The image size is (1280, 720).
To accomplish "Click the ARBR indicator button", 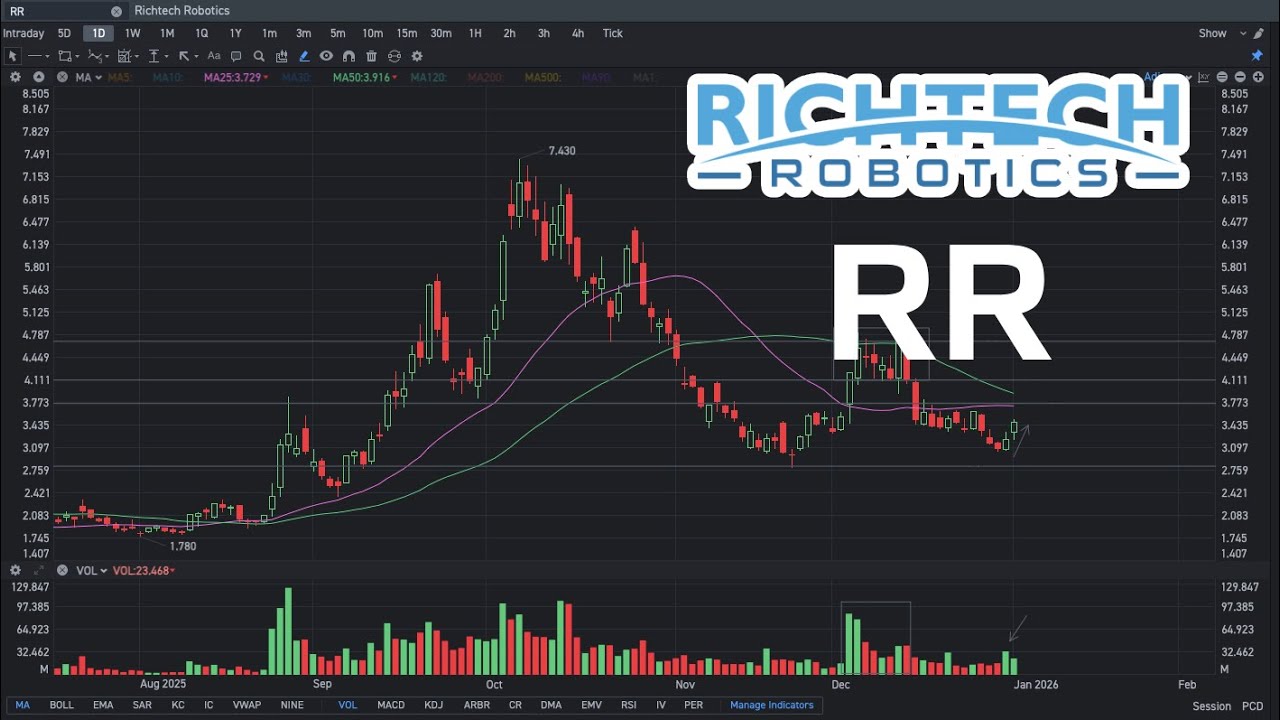I will click(x=477, y=705).
